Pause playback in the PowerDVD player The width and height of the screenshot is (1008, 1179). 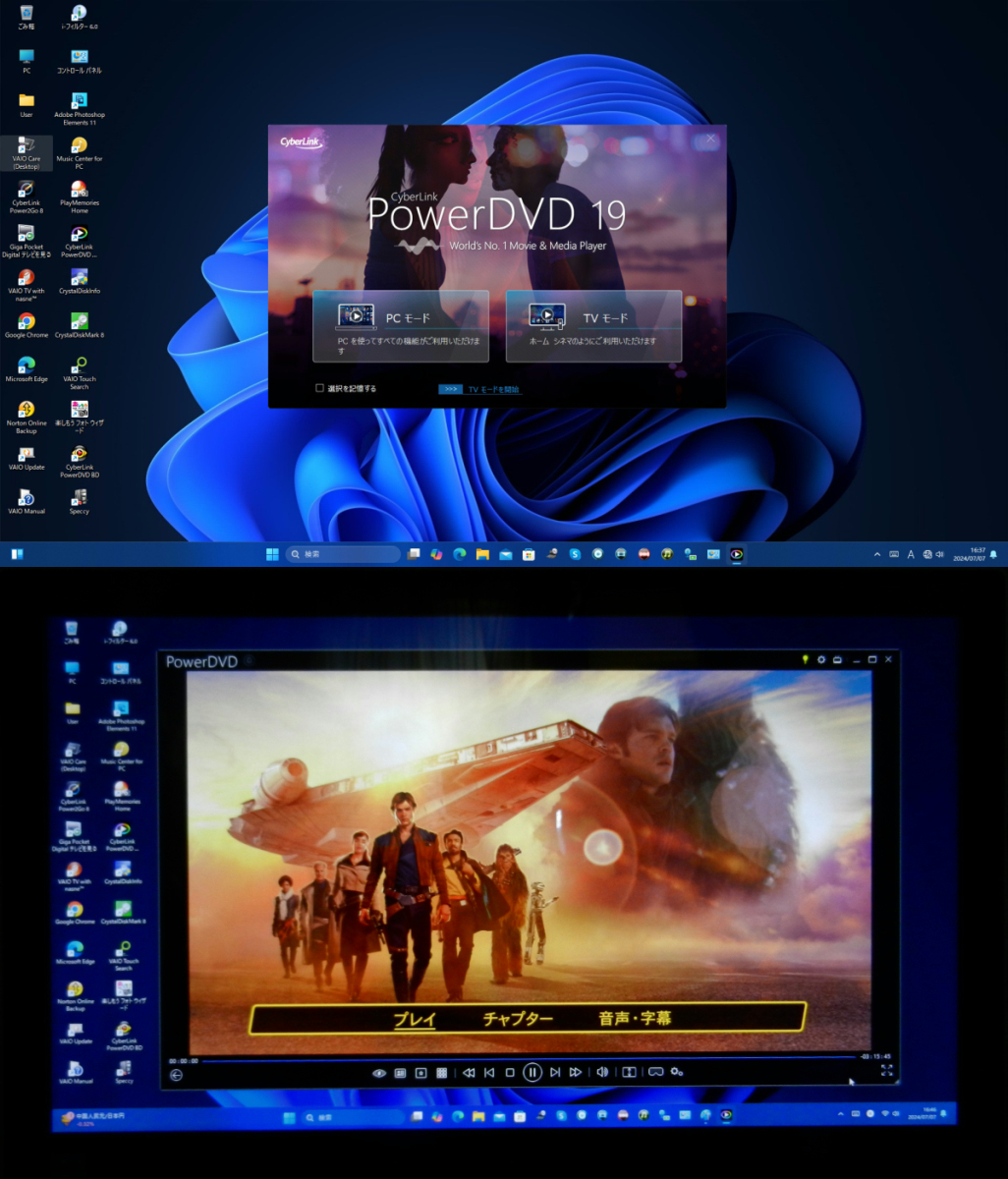[x=532, y=1072]
